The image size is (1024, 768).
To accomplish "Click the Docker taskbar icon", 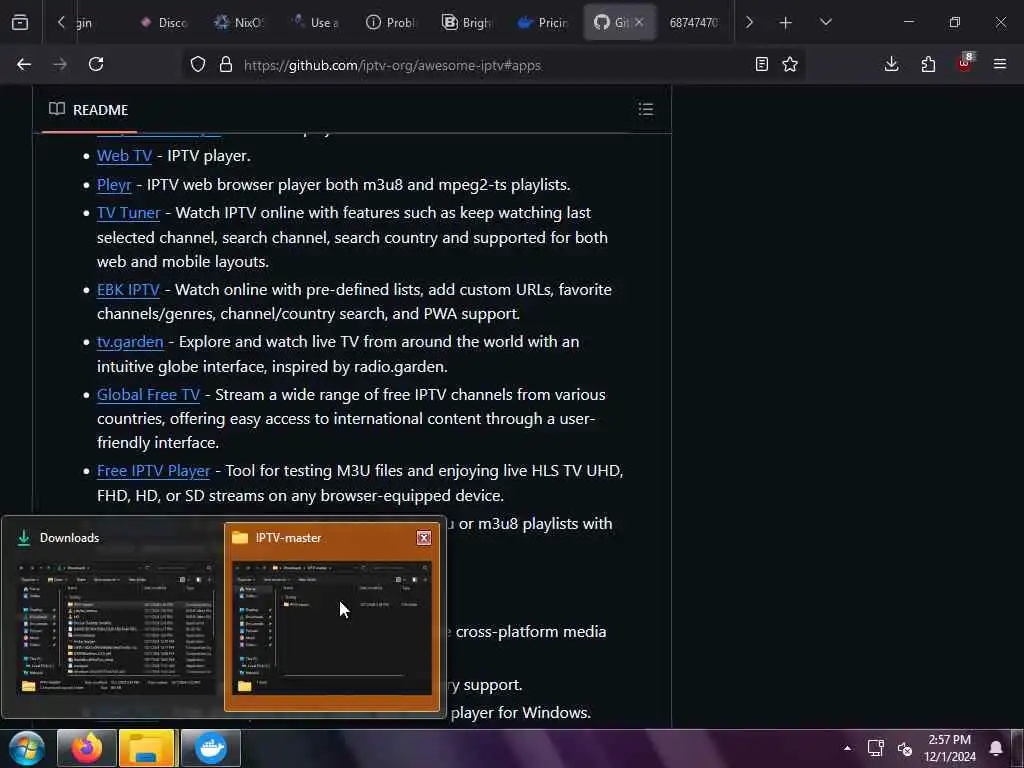I will click(x=210, y=748).
